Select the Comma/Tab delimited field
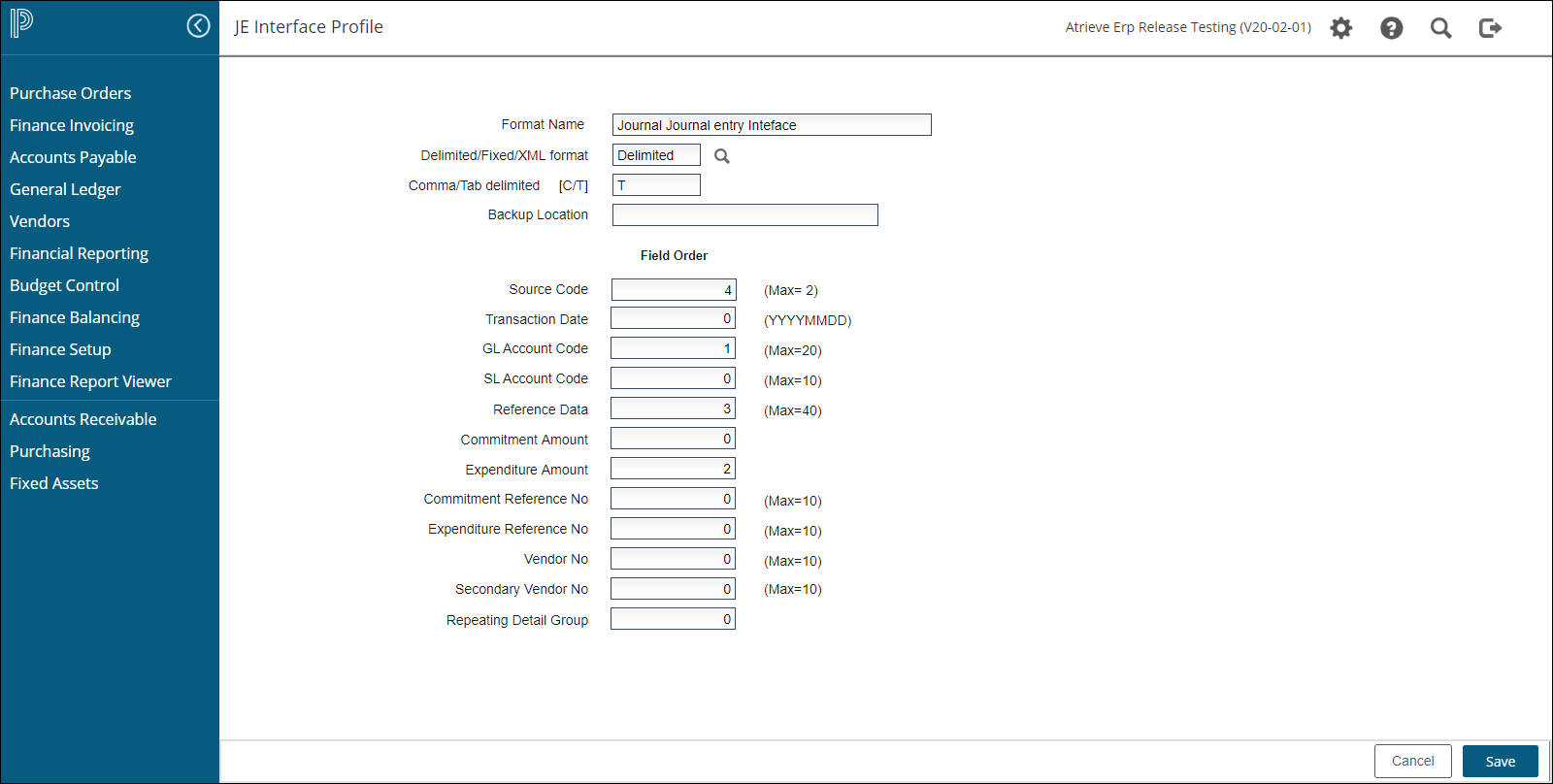The image size is (1553, 784). [x=656, y=185]
